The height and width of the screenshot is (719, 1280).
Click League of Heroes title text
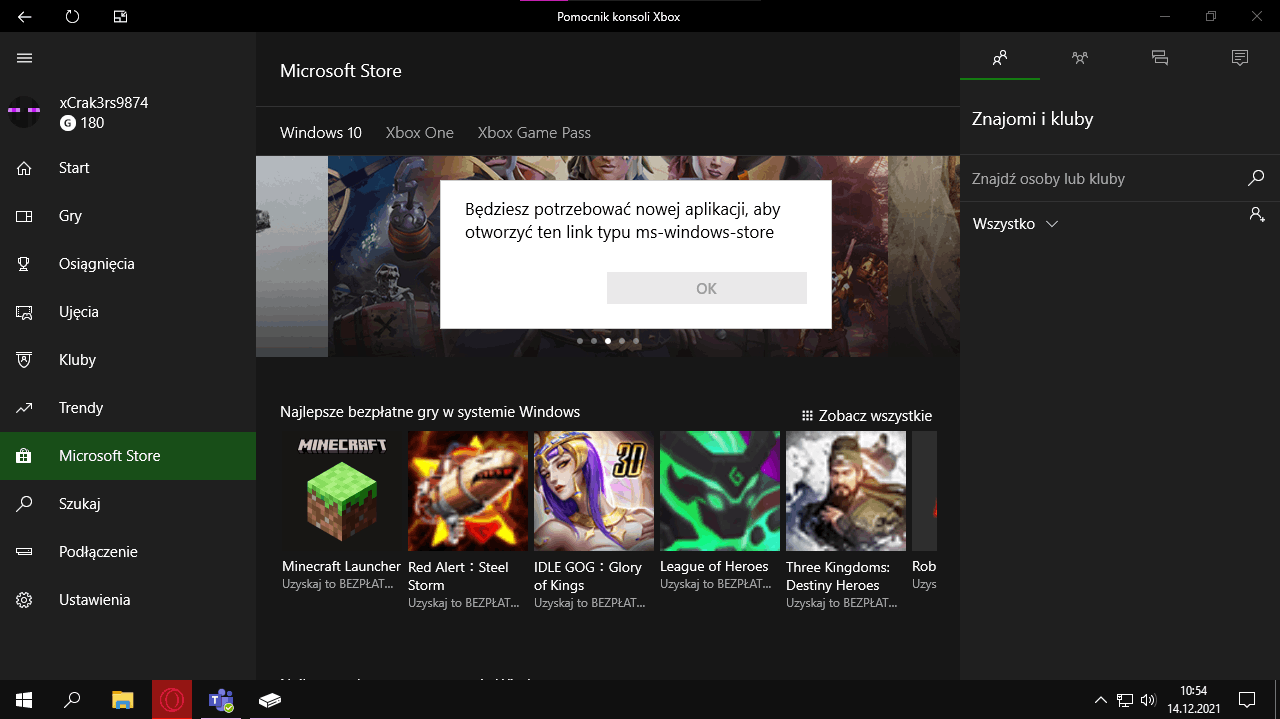point(714,566)
